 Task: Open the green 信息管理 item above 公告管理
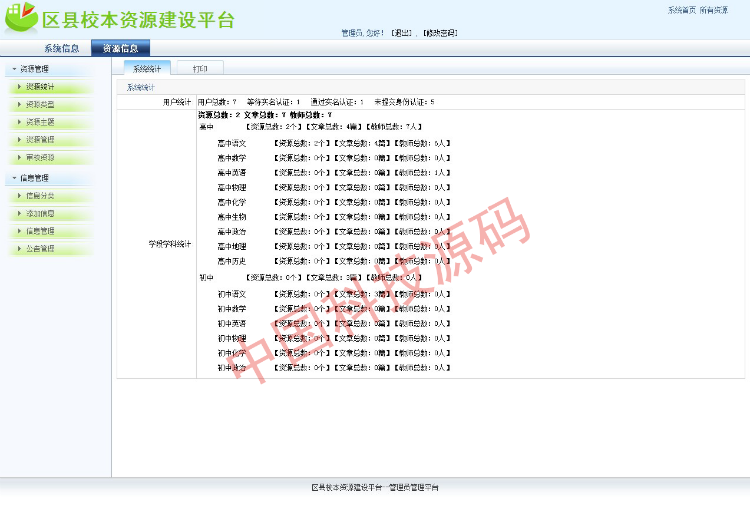click(x=51, y=231)
